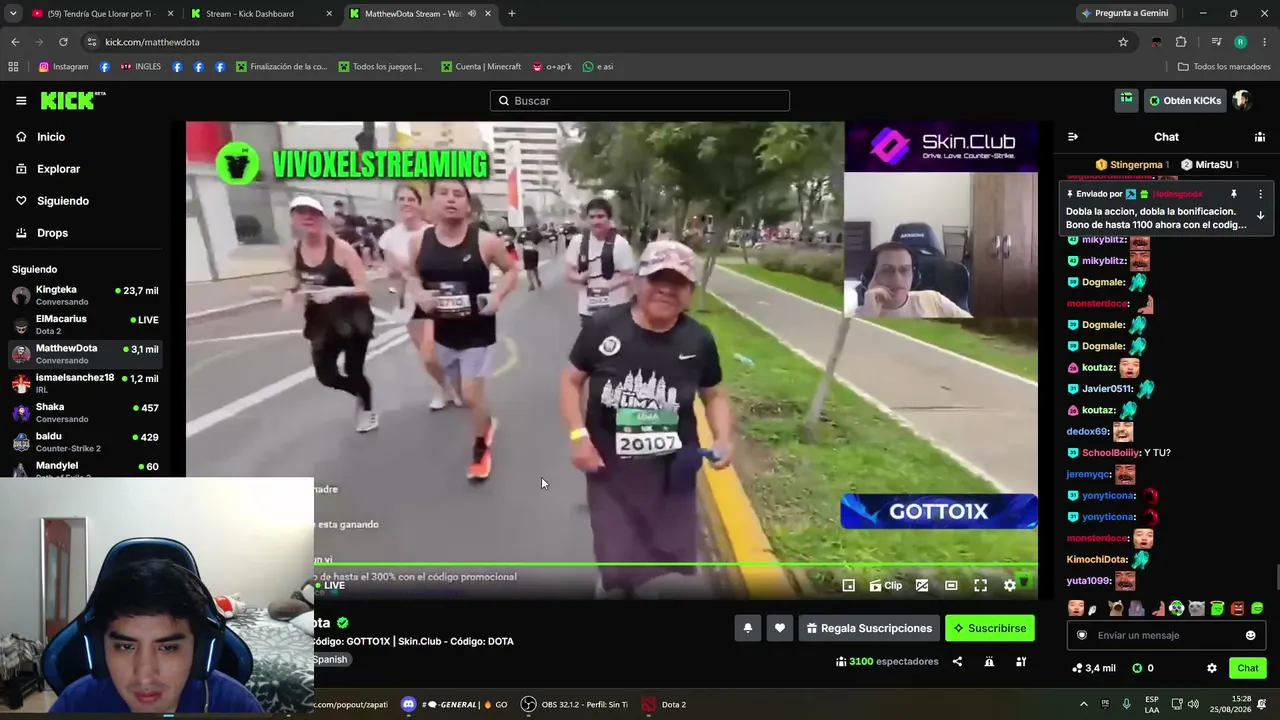Toggle notification bell for MatthewDota
Viewport: 1280px width, 720px height.
(747, 628)
